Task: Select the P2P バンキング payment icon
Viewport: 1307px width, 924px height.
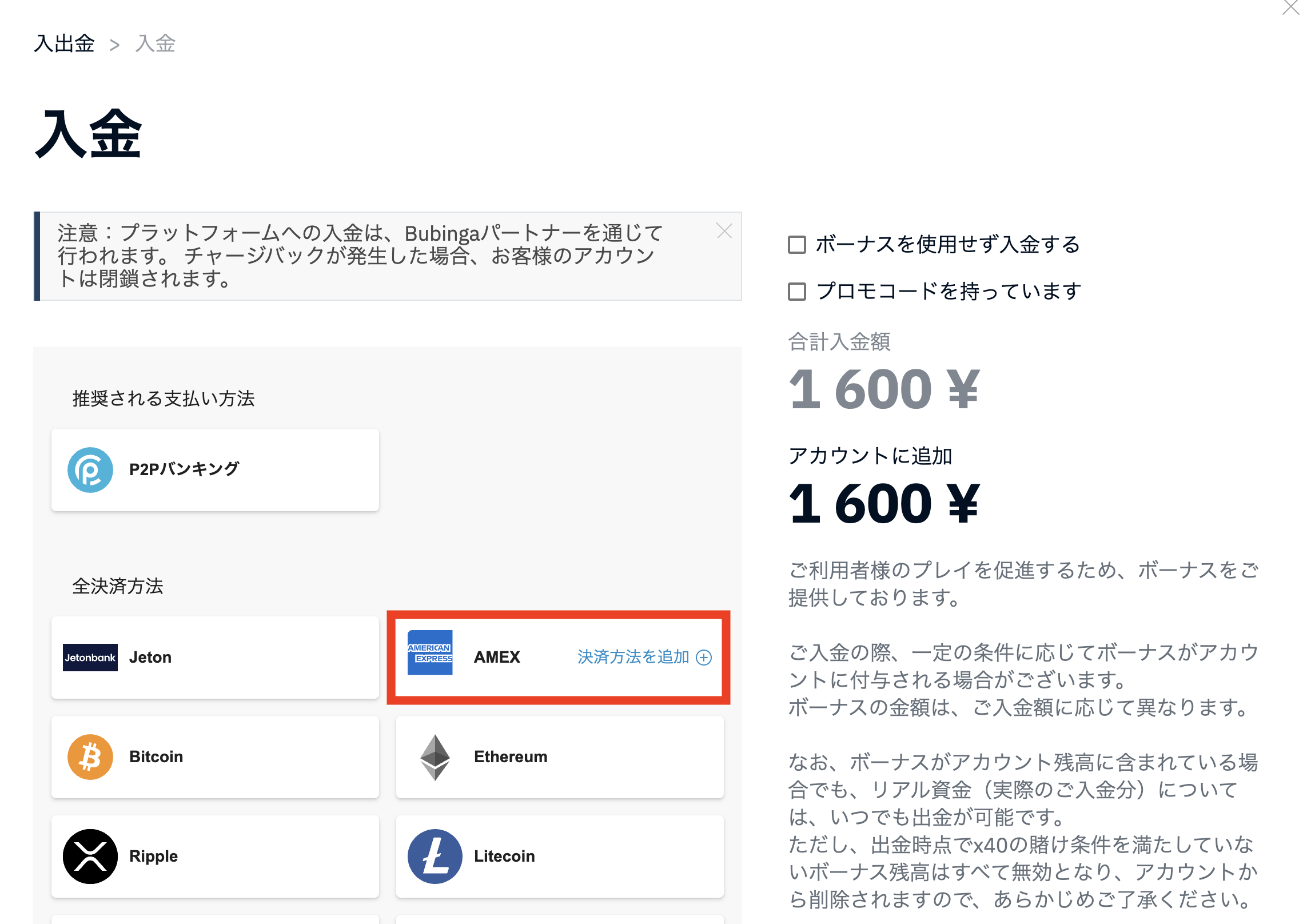Action: point(91,469)
